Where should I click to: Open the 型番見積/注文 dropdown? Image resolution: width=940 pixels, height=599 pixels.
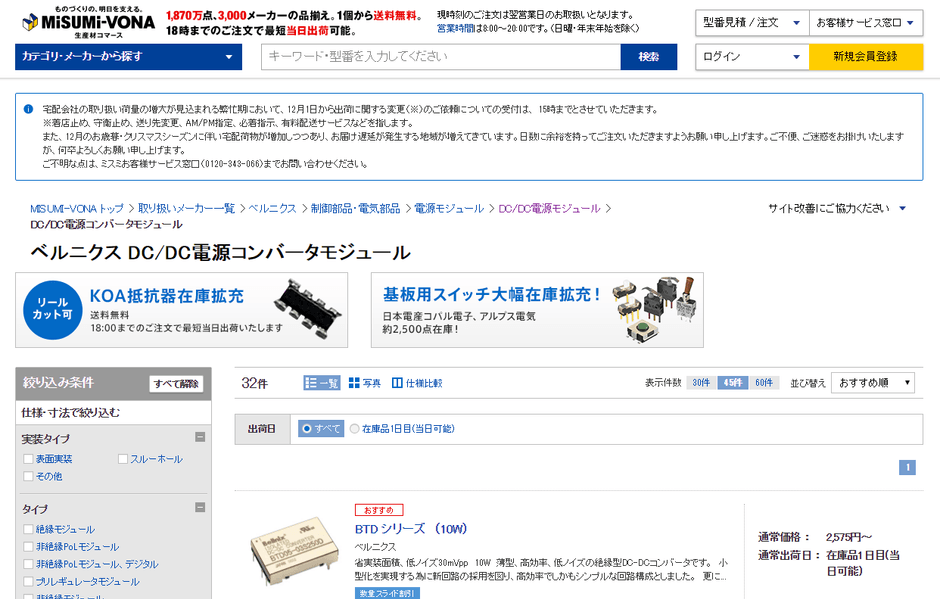(752, 23)
